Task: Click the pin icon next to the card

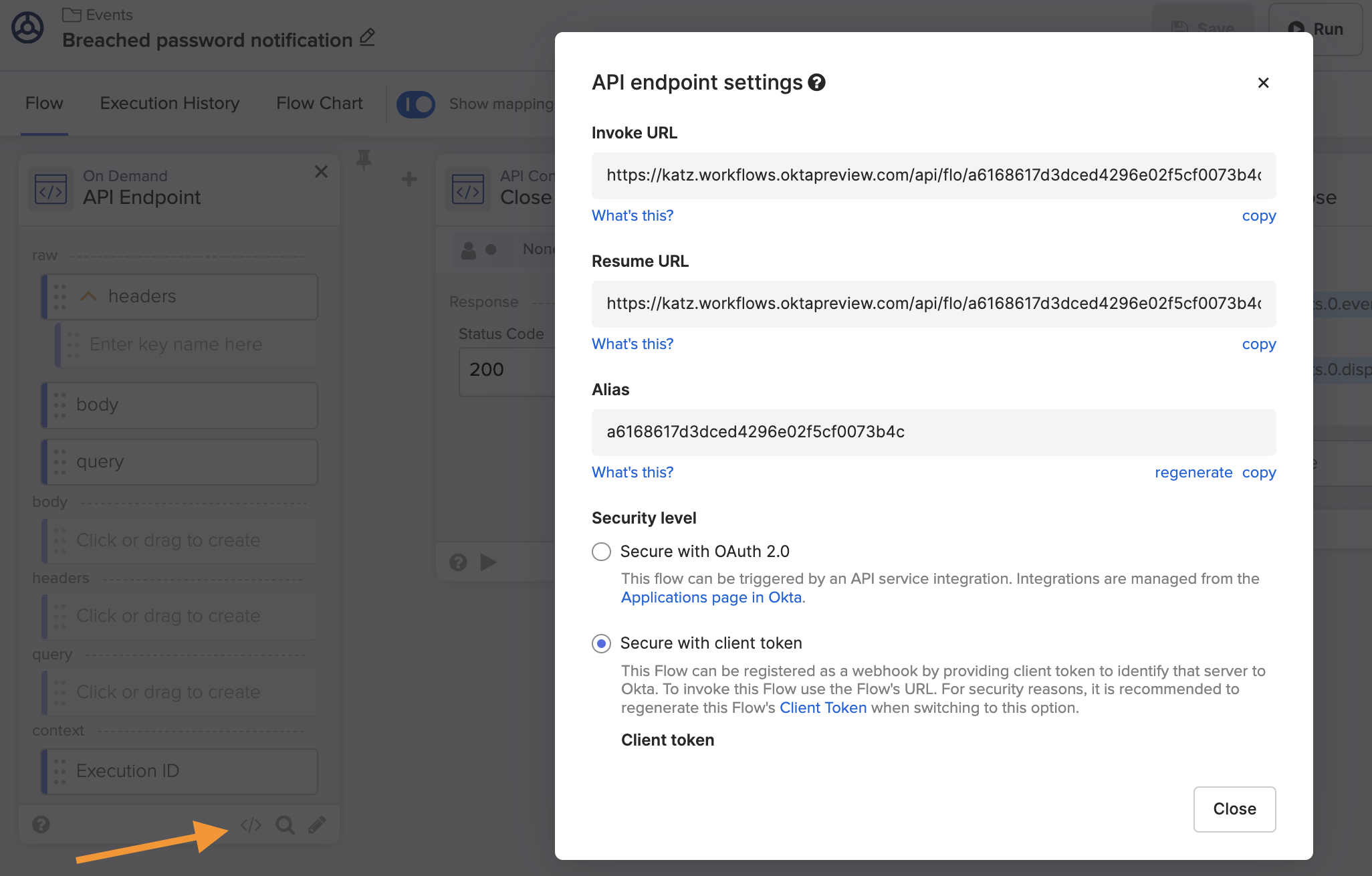Action: [x=363, y=161]
